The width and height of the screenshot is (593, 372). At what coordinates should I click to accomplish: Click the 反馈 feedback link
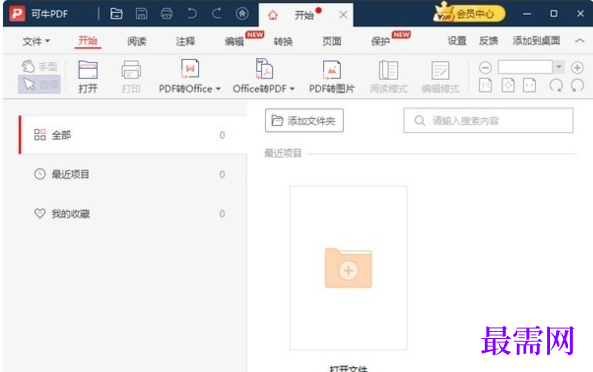coord(488,40)
